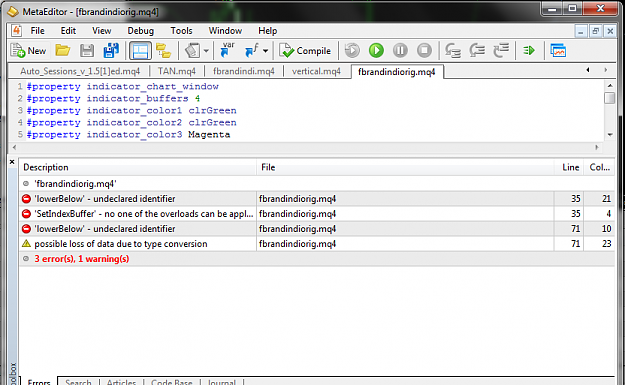The image size is (625, 385).
Task: Sort errors by Description column header
Action: coord(138,167)
